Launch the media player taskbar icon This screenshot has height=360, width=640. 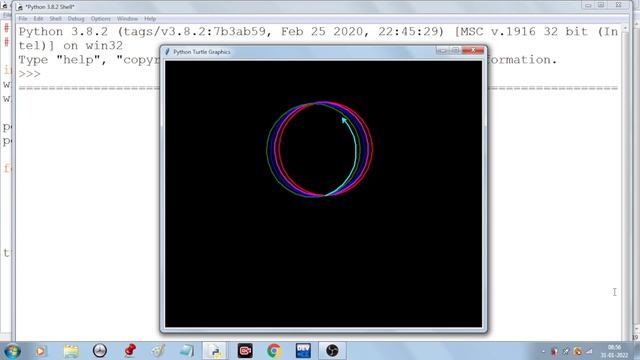pyautogui.click(x=40, y=351)
